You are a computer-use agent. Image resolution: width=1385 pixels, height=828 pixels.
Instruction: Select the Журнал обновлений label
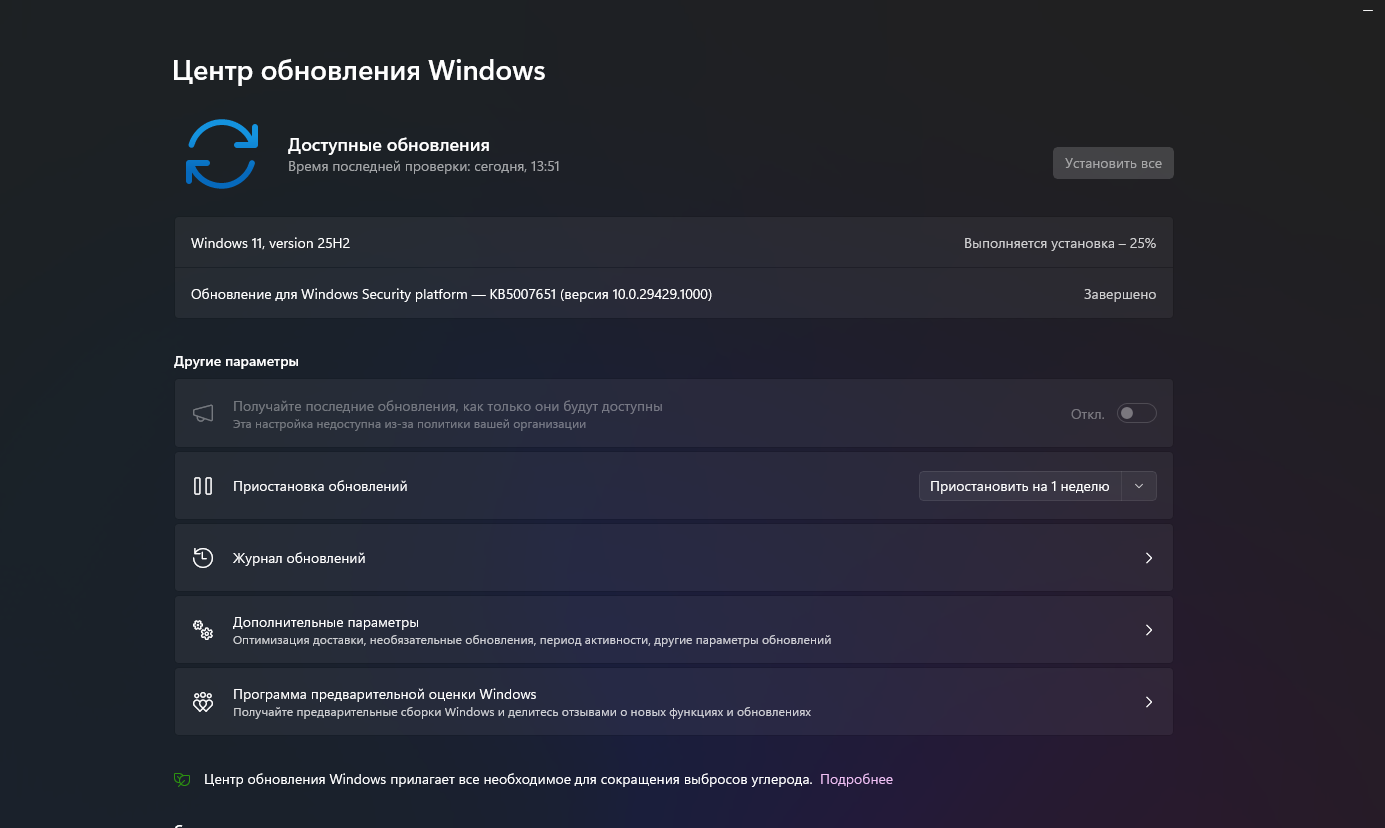click(299, 558)
